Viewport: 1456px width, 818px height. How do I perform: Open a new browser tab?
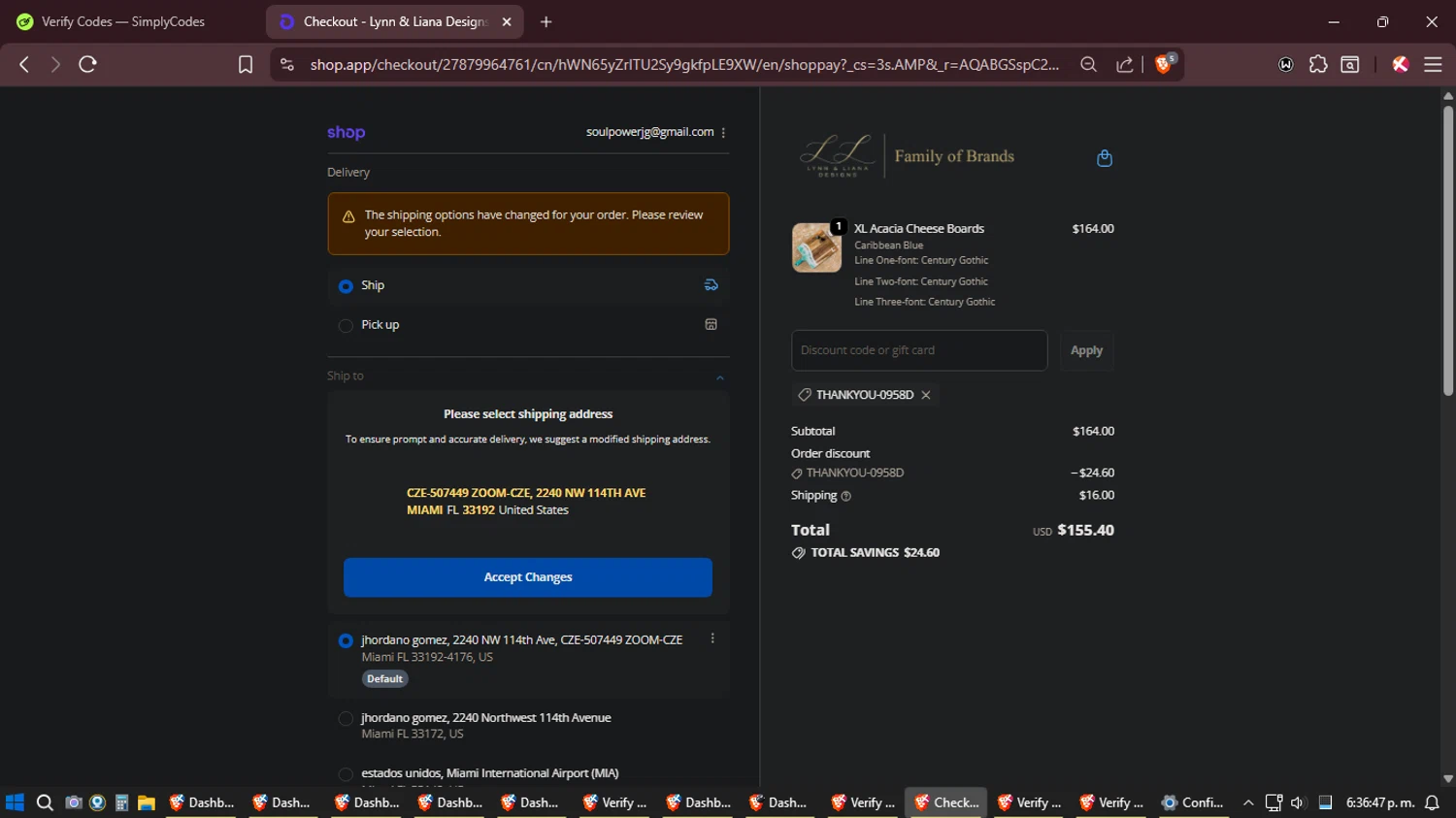[x=546, y=21]
